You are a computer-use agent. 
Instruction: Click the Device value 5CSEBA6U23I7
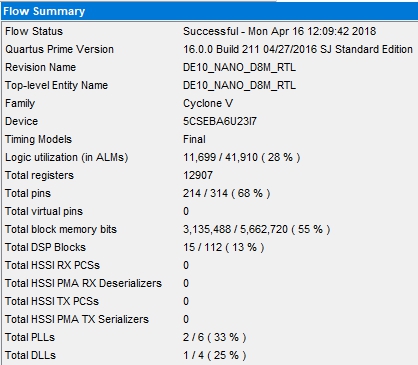point(220,121)
